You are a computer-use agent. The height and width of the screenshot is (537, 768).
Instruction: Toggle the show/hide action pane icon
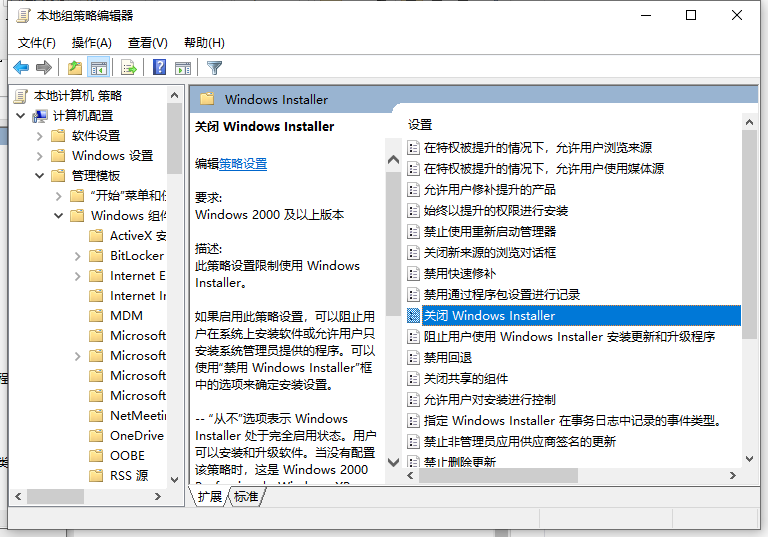pos(183,68)
